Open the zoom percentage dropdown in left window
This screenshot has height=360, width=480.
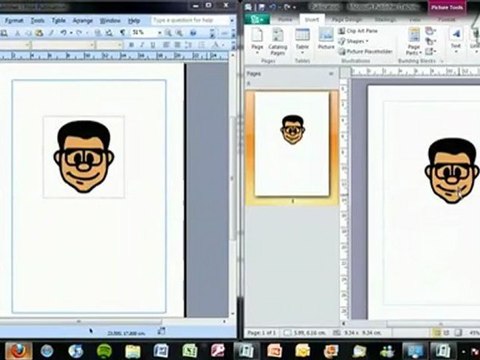pos(160,33)
